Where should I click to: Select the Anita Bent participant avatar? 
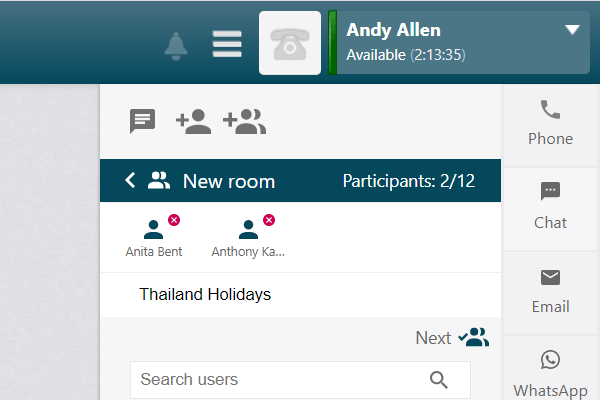pyautogui.click(x=153, y=230)
